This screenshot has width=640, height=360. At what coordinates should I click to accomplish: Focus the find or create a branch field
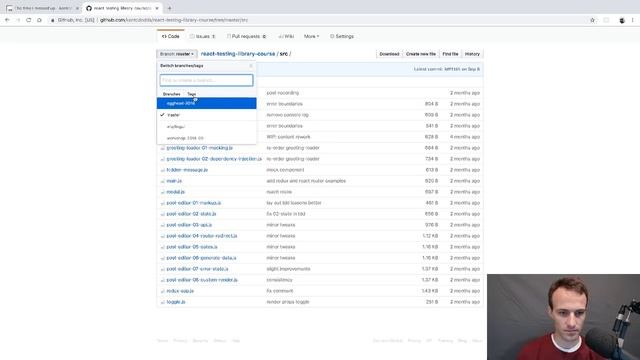[207, 80]
